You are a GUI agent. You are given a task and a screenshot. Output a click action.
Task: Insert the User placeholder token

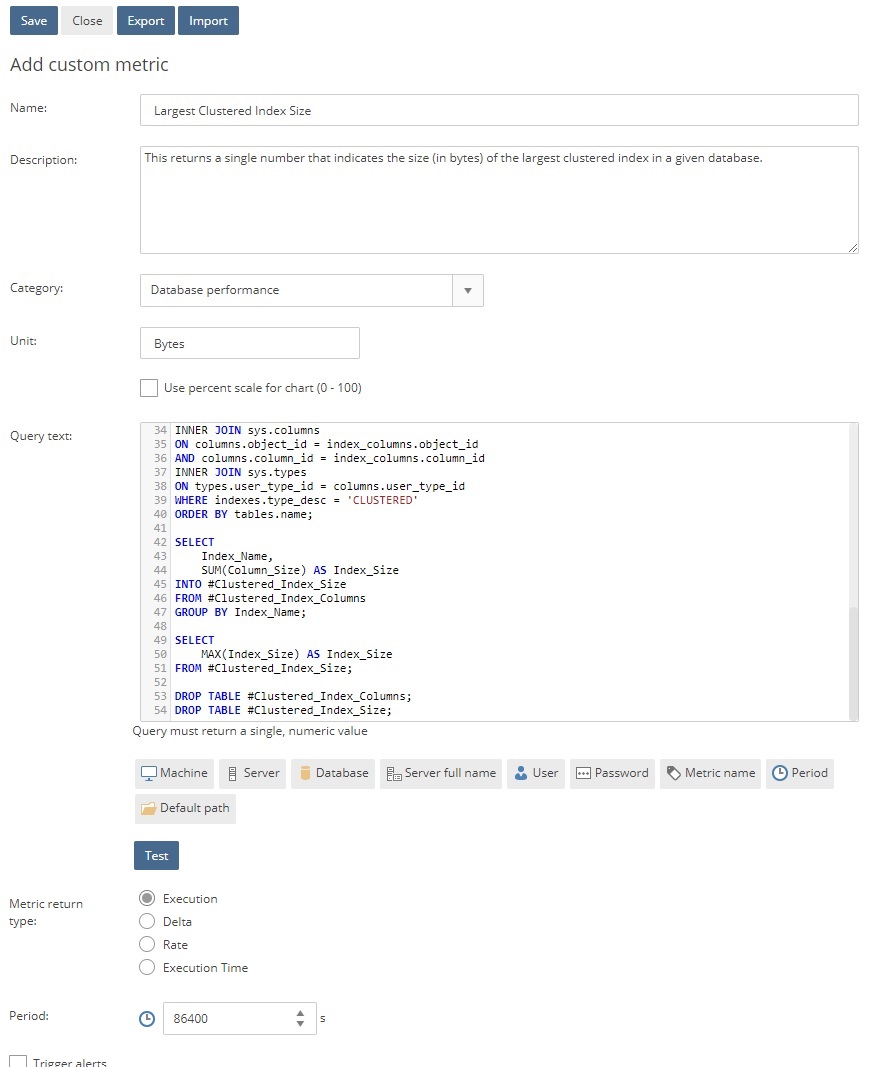(535, 773)
